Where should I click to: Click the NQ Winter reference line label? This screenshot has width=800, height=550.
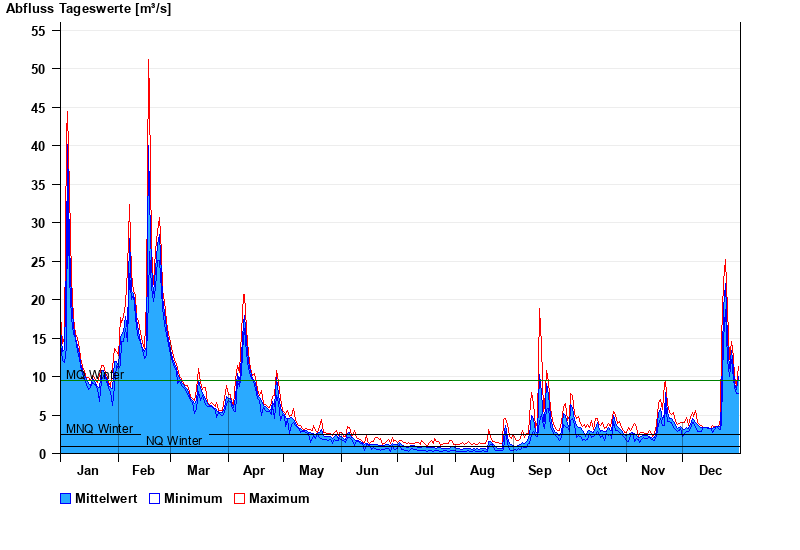174,441
